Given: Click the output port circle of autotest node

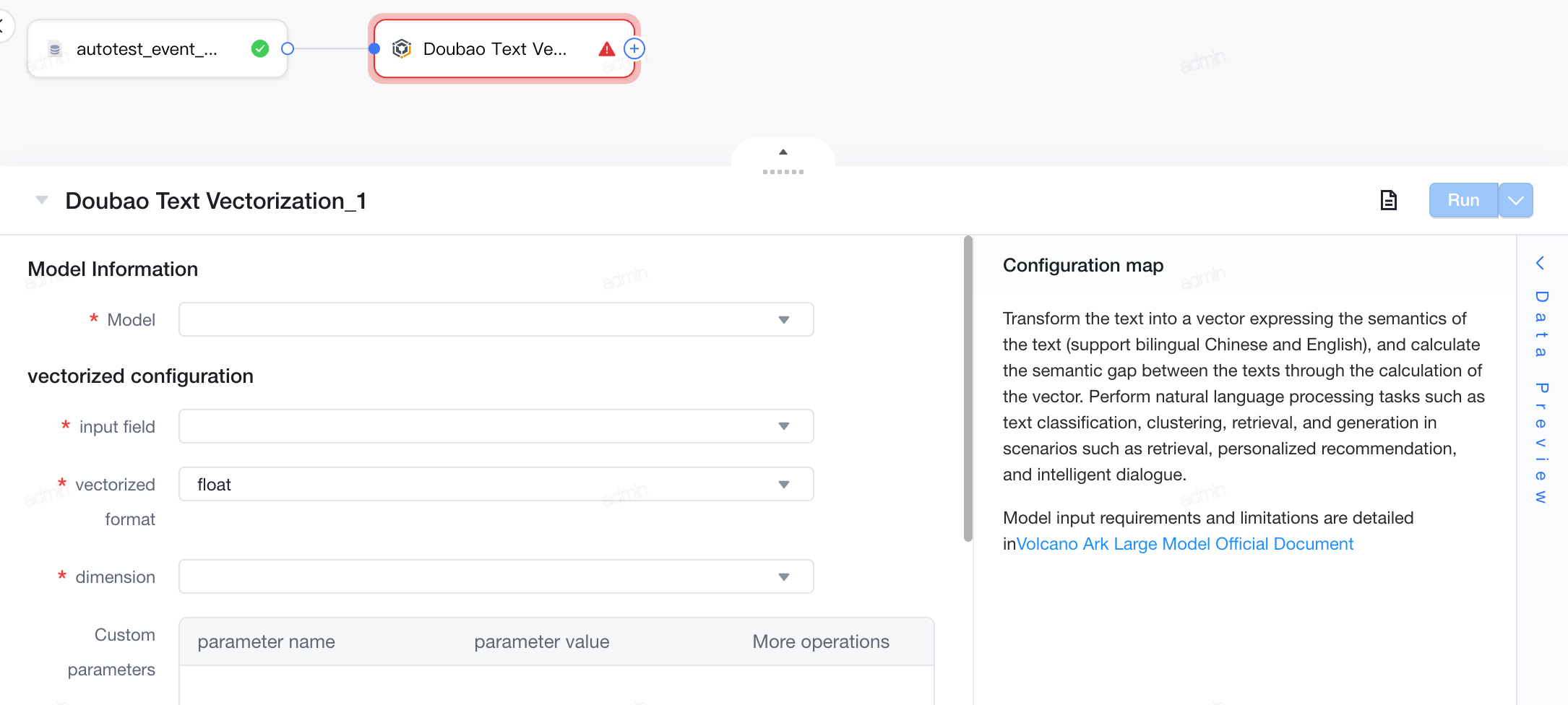Looking at the screenshot, I should (288, 48).
